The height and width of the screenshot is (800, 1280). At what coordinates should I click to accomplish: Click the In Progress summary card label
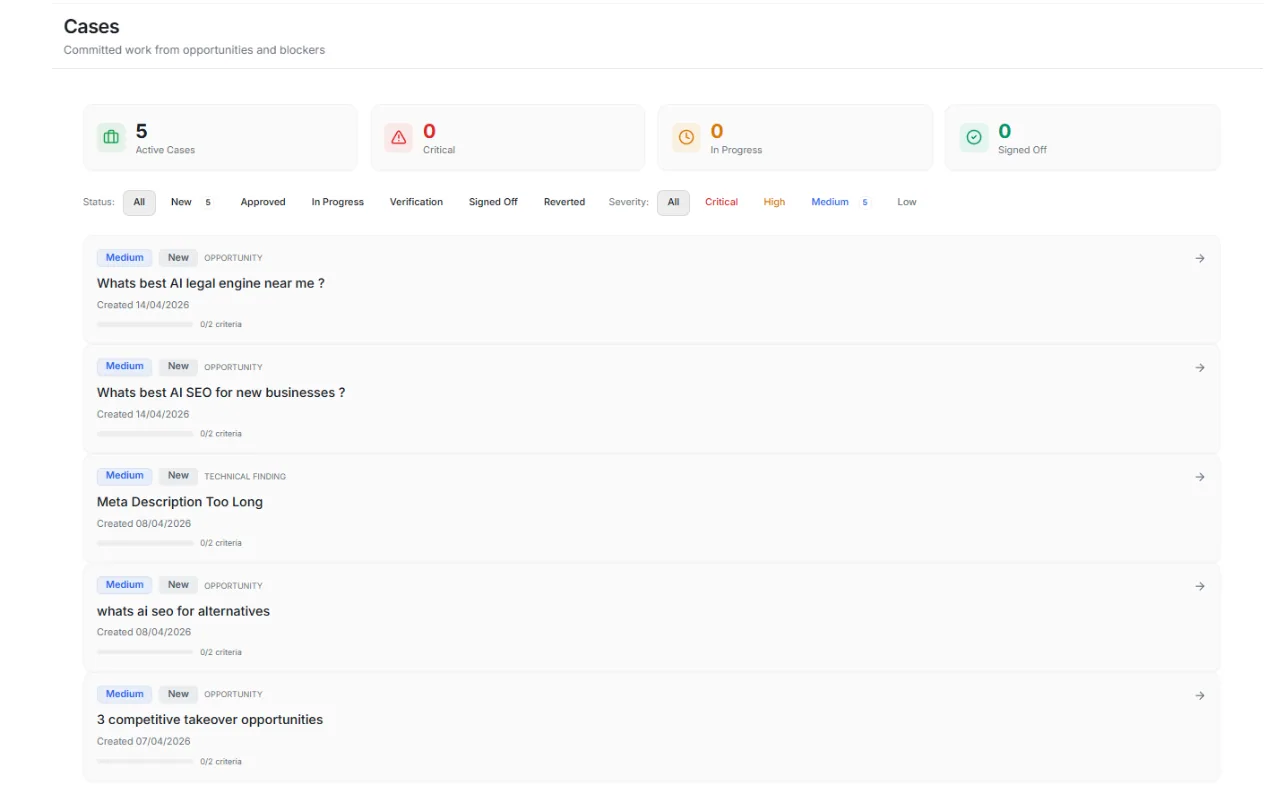coord(736,150)
